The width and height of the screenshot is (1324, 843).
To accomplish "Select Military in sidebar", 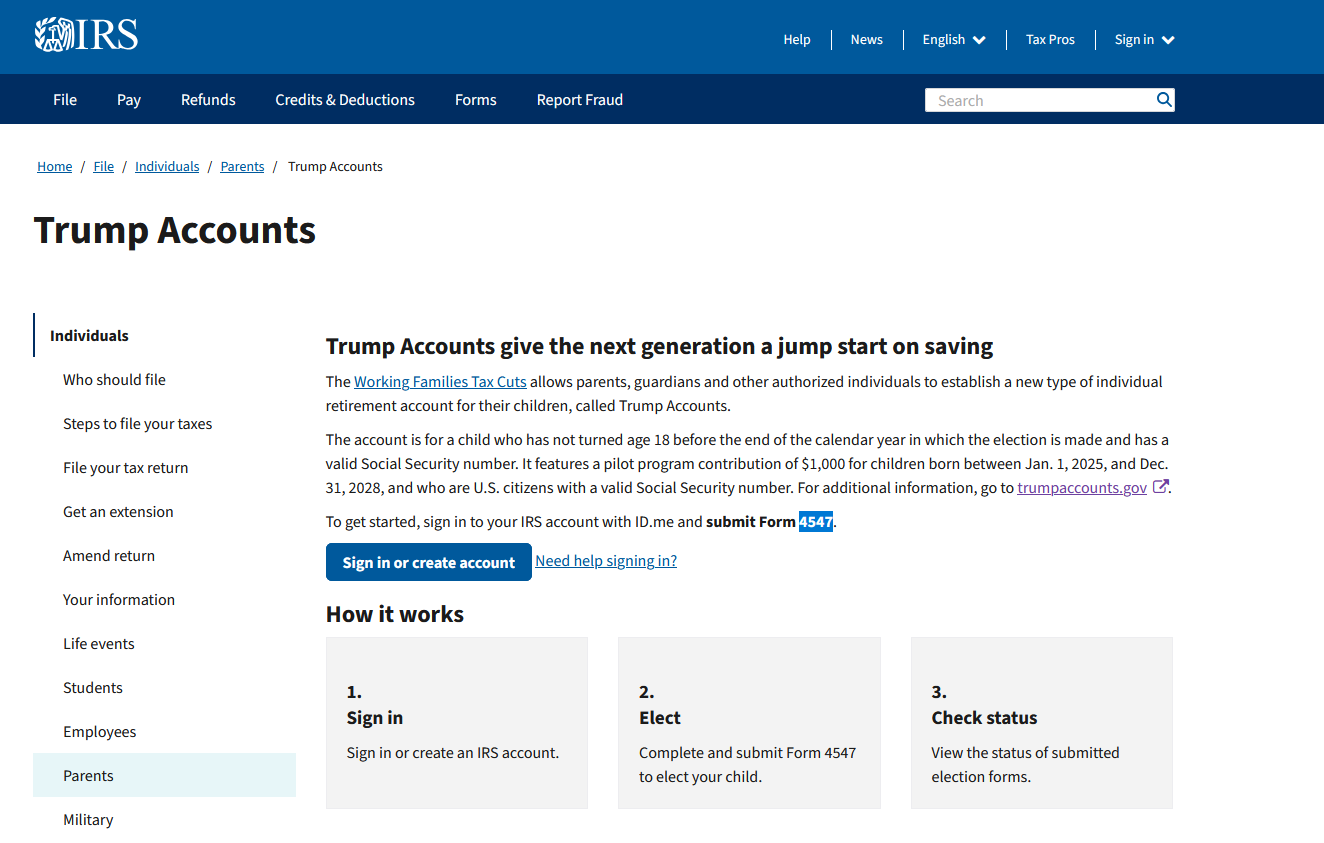I will point(88,820).
